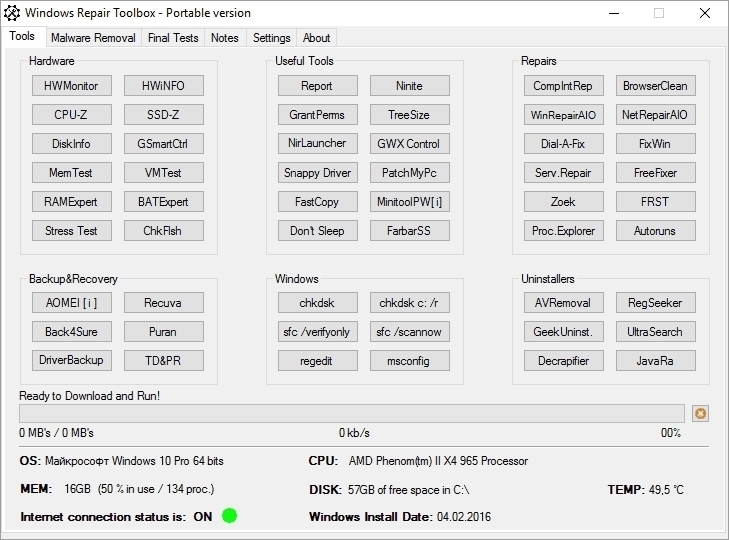Image resolution: width=729 pixels, height=540 pixels.
Task: Launch FRST
Action: tap(656, 201)
